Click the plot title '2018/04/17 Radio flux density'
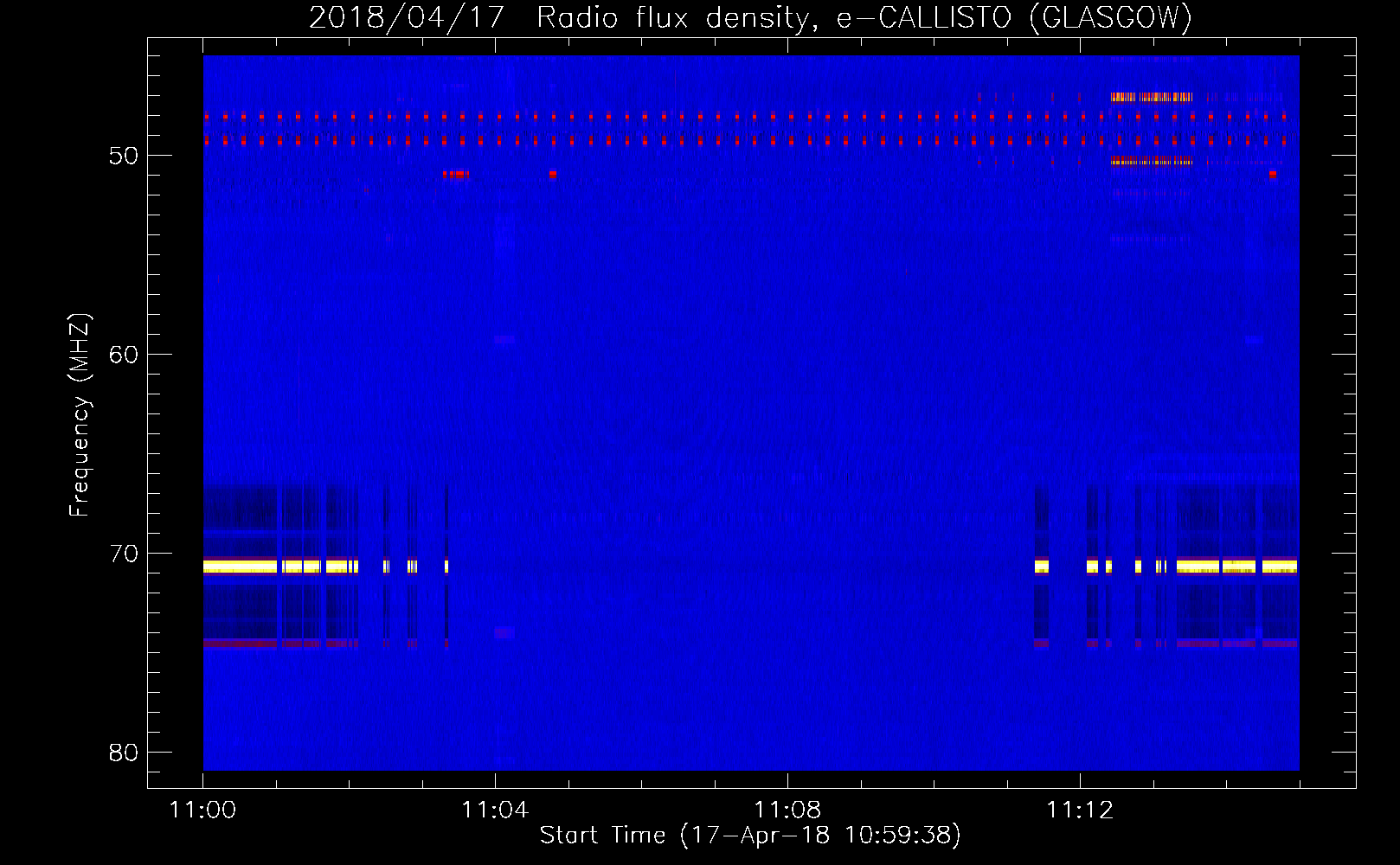Image resolution: width=1400 pixels, height=865 pixels. (x=562, y=17)
